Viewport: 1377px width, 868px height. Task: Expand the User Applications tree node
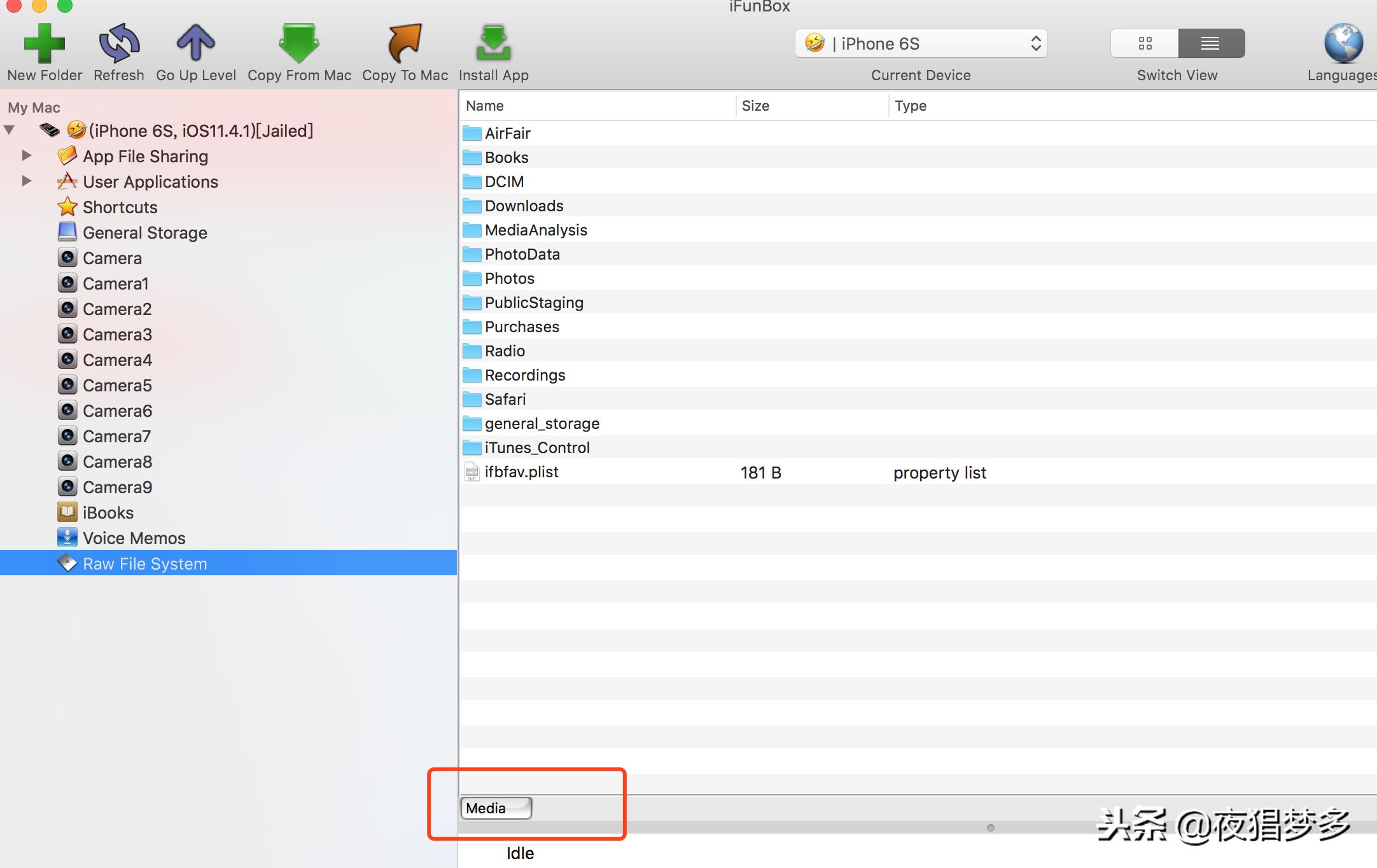[27, 181]
